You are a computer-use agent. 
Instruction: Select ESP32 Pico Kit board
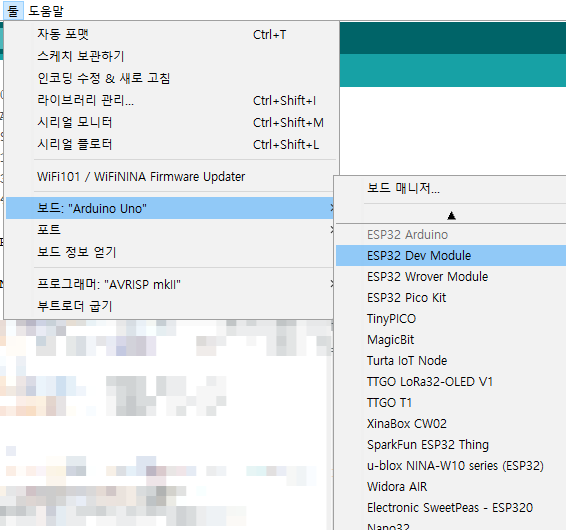tap(451, 297)
